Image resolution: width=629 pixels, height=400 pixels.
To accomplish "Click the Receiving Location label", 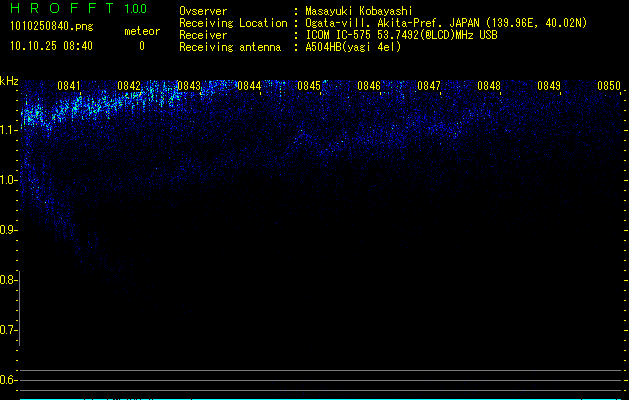I will click(233, 23).
